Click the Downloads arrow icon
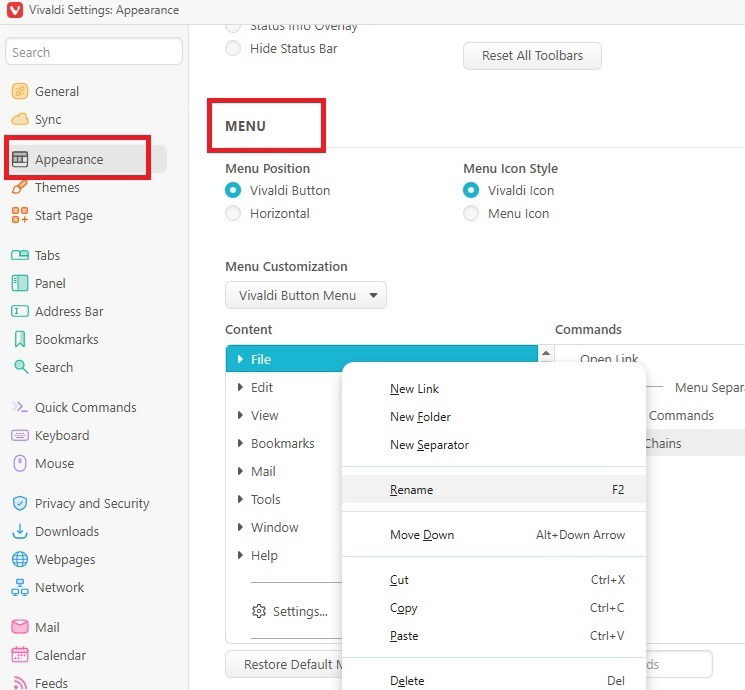 tap(20, 531)
